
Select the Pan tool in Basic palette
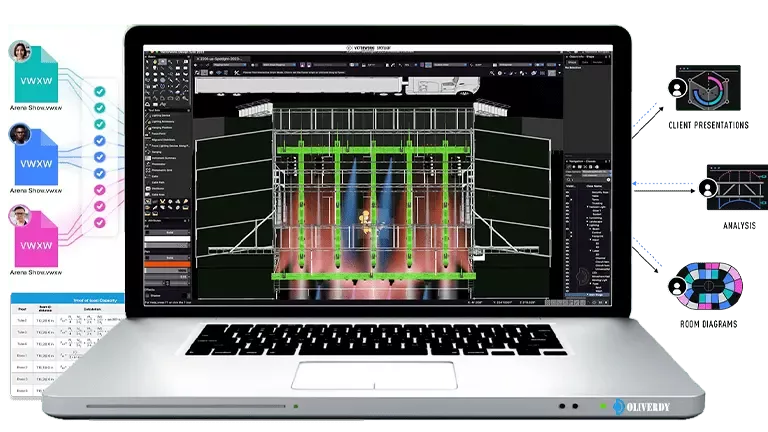click(155, 62)
